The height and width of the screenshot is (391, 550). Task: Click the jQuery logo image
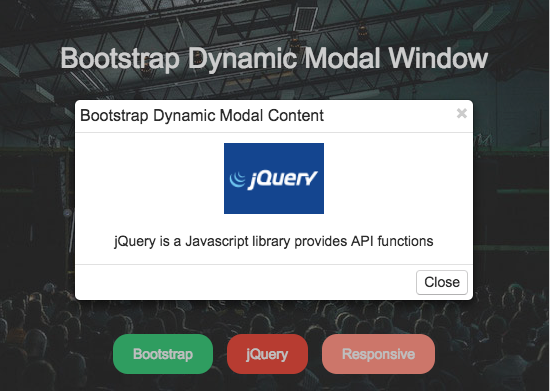click(x=274, y=178)
